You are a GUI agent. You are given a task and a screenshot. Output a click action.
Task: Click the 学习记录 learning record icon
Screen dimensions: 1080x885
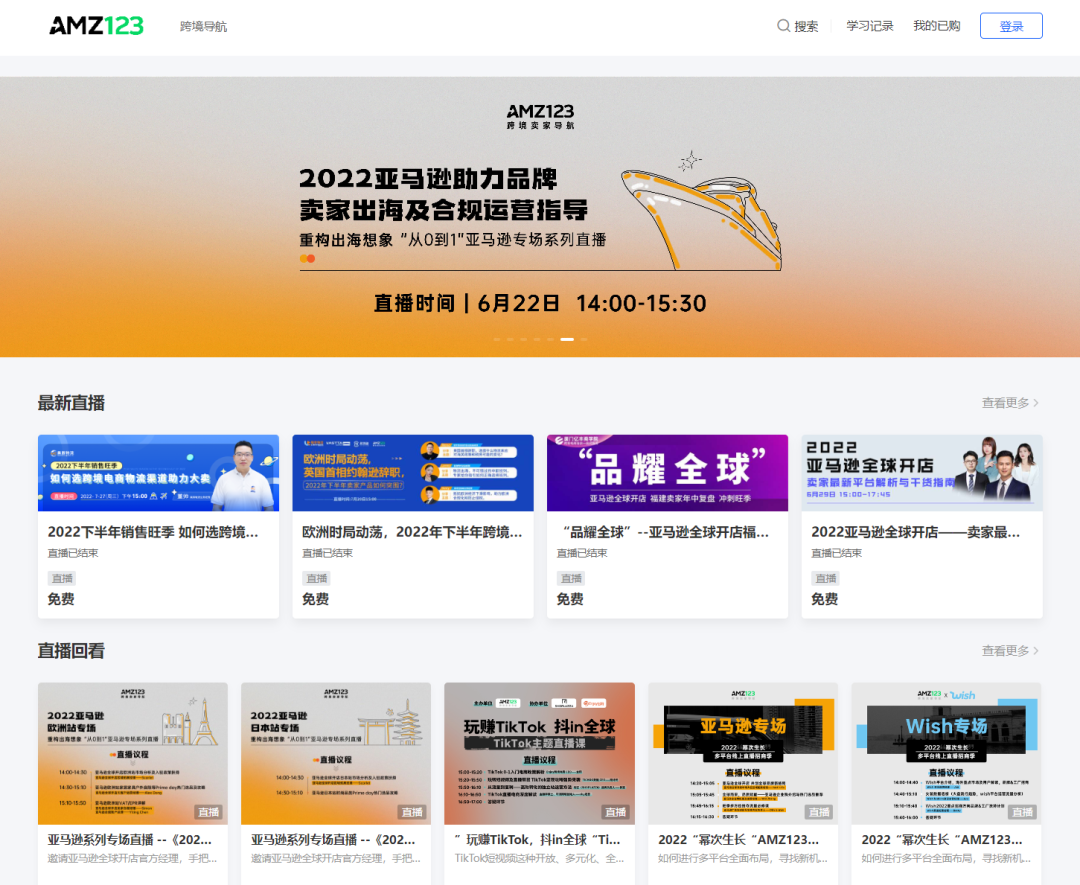pyautogui.click(x=869, y=25)
